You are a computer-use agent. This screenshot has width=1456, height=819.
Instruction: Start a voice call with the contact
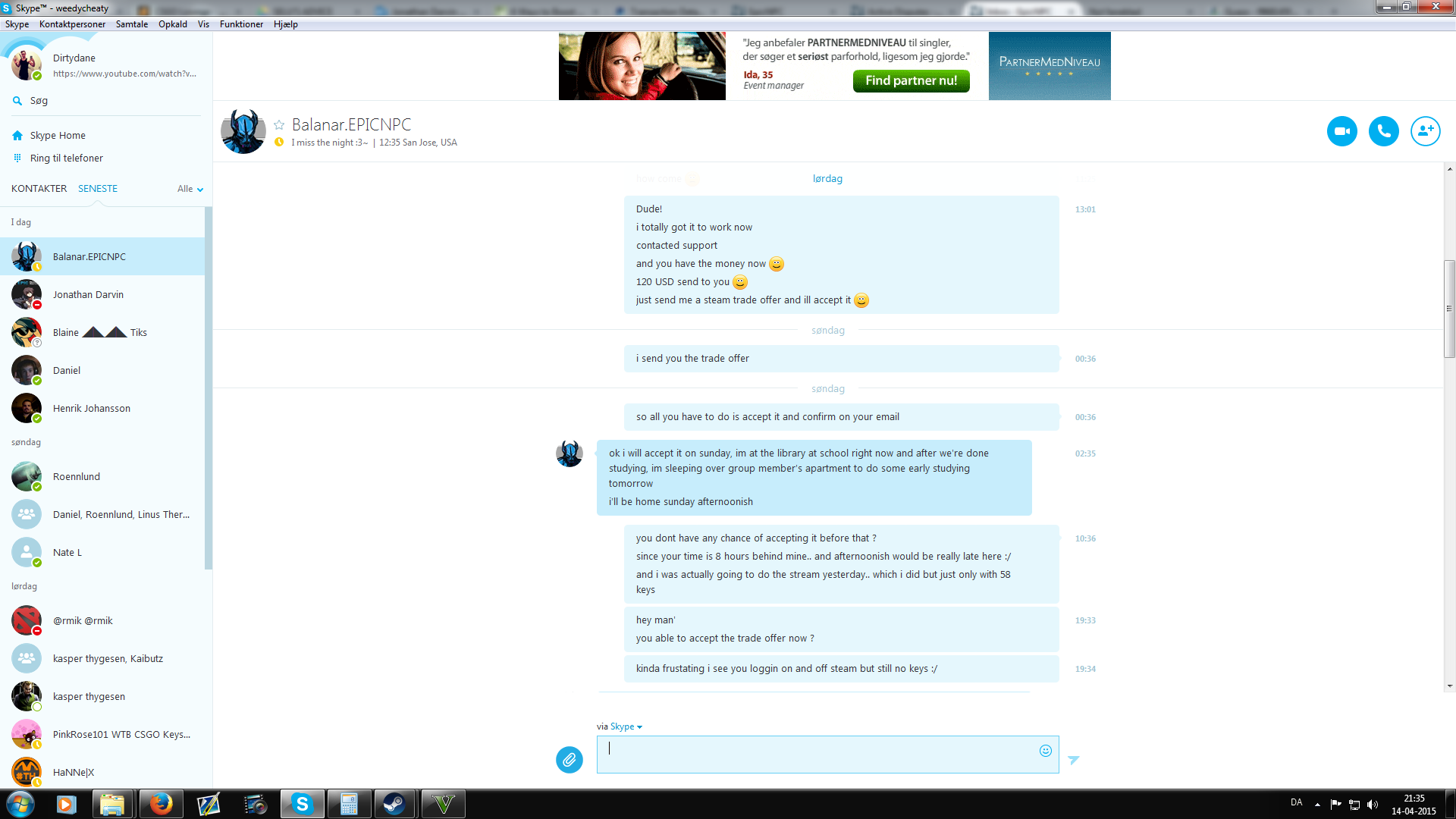pyautogui.click(x=1383, y=131)
